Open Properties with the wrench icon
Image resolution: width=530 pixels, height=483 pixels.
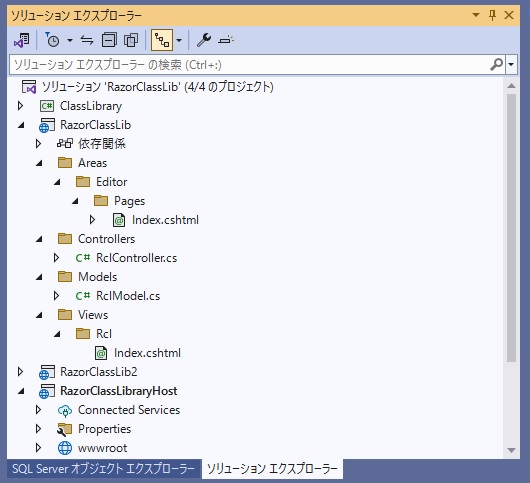point(204,40)
